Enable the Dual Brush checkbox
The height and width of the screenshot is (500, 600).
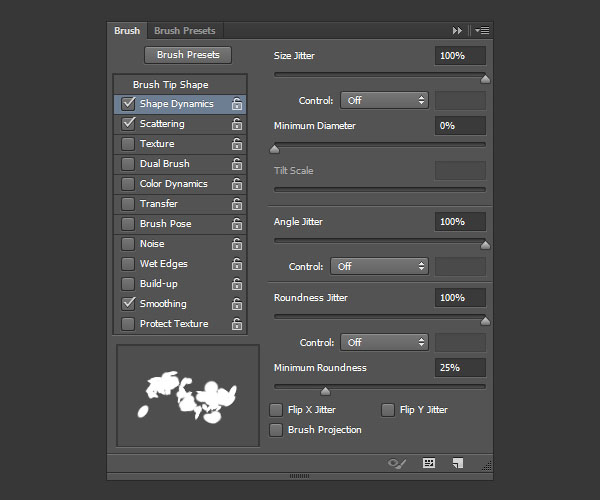128,164
